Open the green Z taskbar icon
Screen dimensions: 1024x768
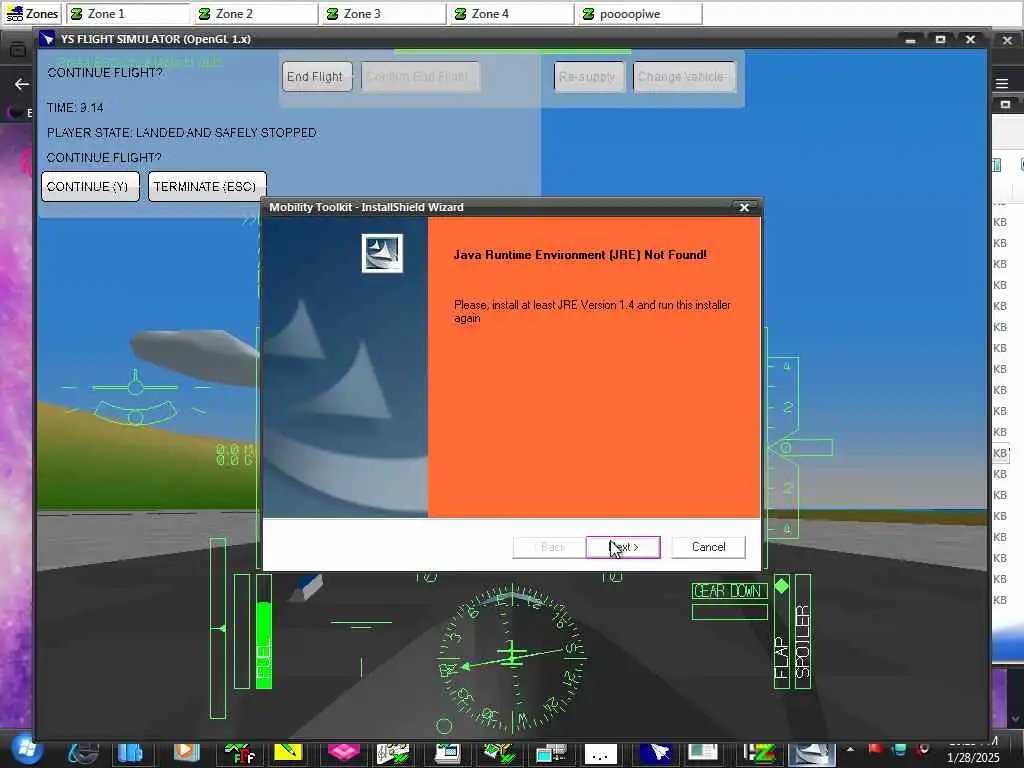coord(760,754)
